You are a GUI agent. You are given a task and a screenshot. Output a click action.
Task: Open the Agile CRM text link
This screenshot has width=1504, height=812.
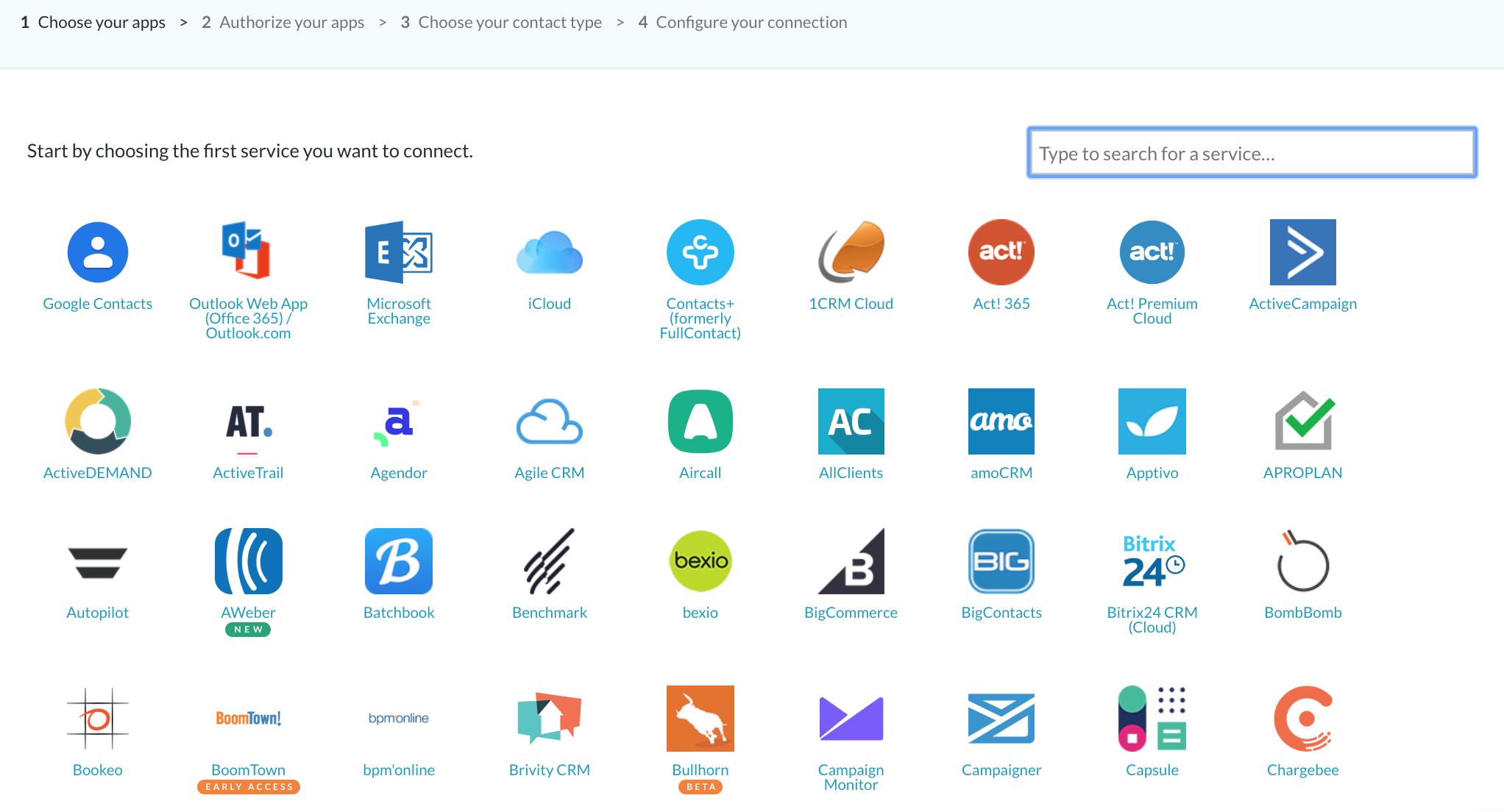pyautogui.click(x=550, y=473)
